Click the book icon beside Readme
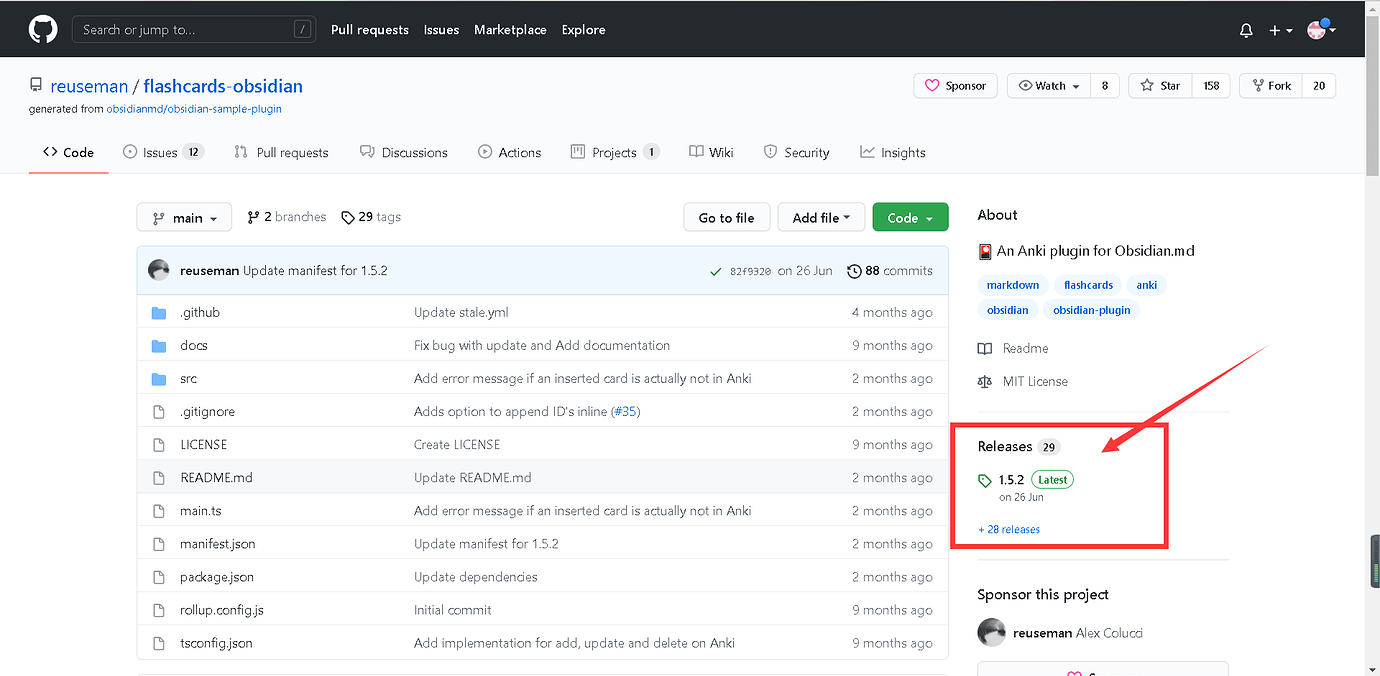Screen dimensions: 1380x676 click(985, 348)
